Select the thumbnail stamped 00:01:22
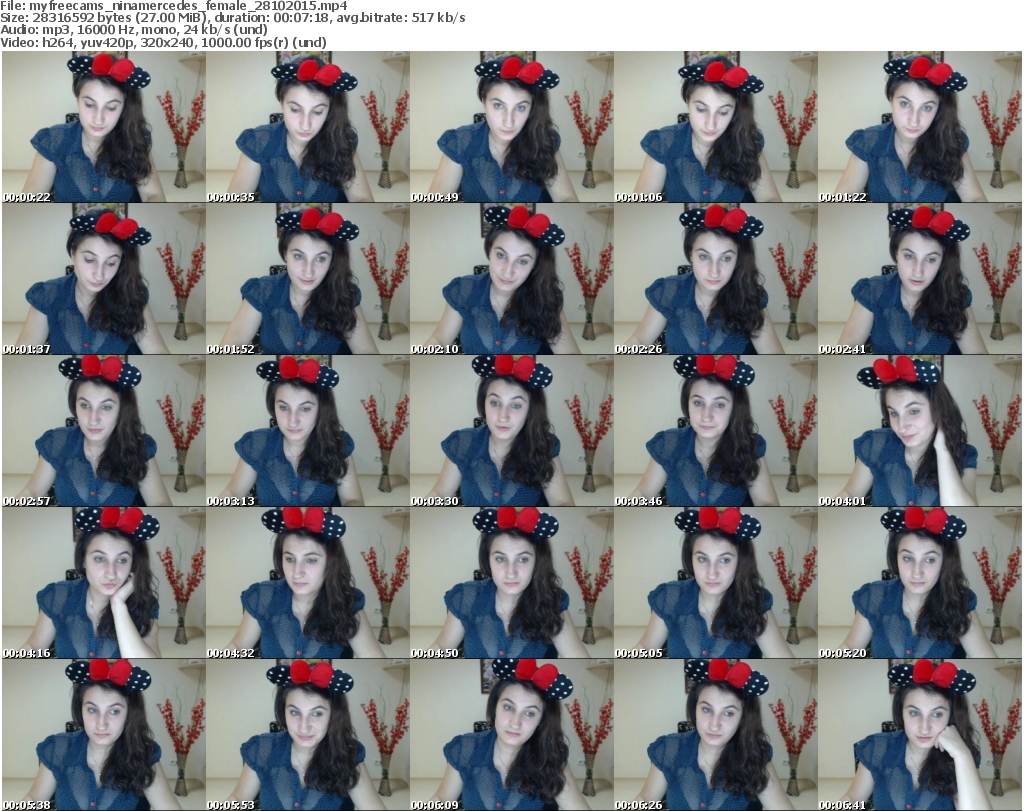The height and width of the screenshot is (811, 1024). tap(920, 127)
